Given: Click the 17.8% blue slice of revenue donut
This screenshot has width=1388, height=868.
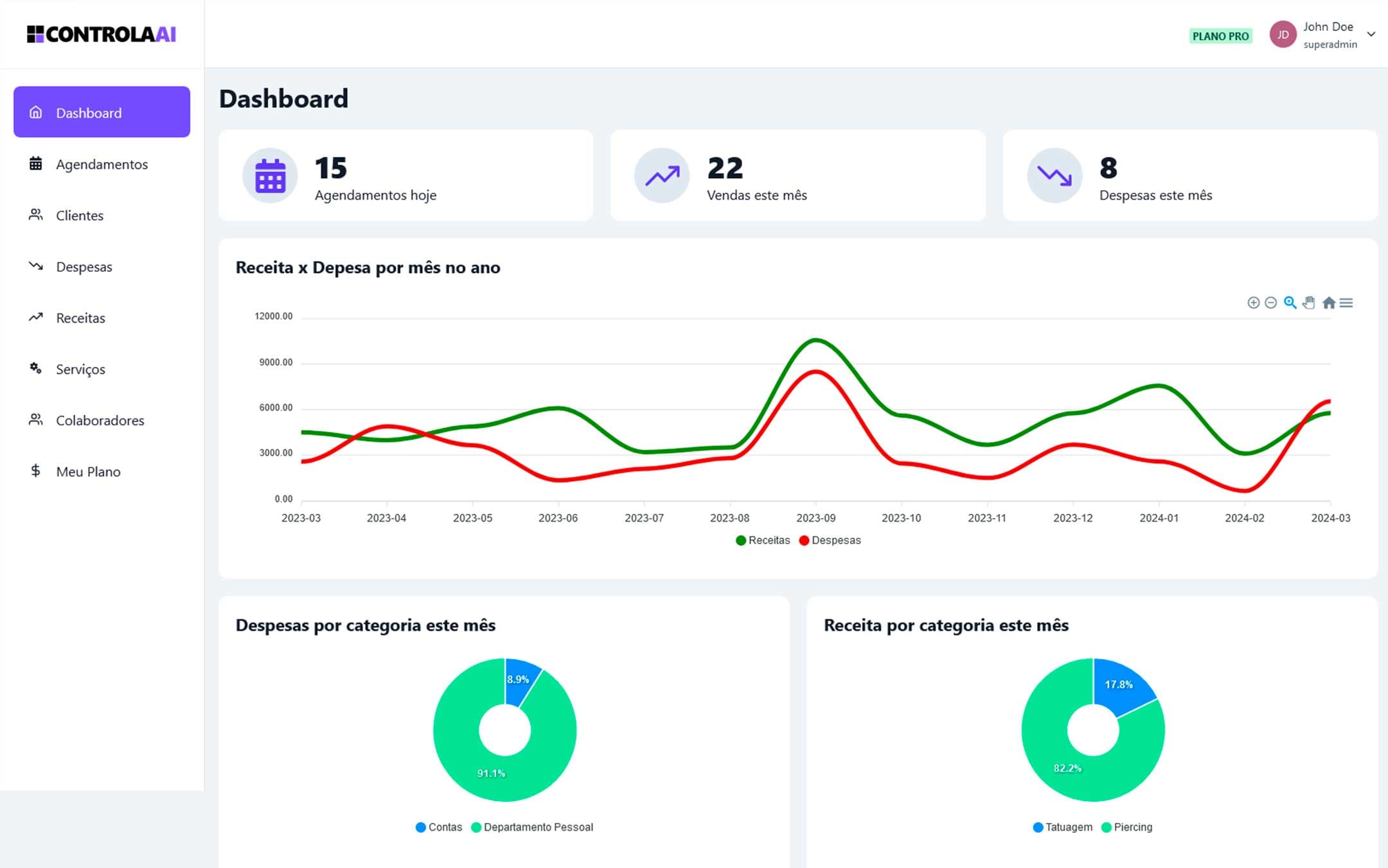Looking at the screenshot, I should pos(1119,685).
